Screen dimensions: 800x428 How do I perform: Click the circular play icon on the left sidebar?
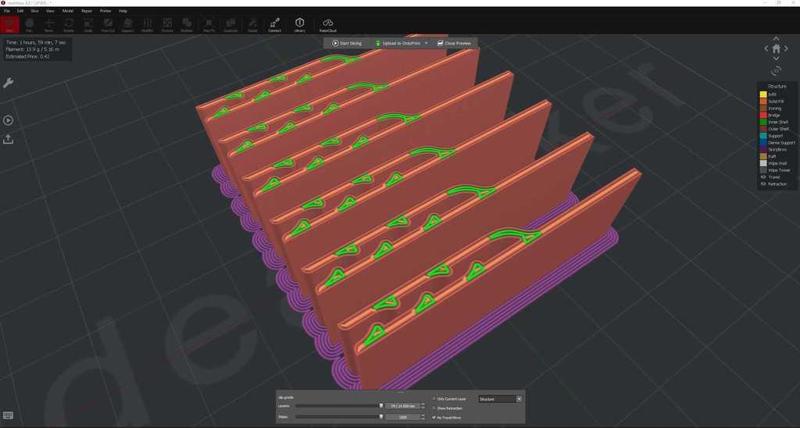(8, 120)
